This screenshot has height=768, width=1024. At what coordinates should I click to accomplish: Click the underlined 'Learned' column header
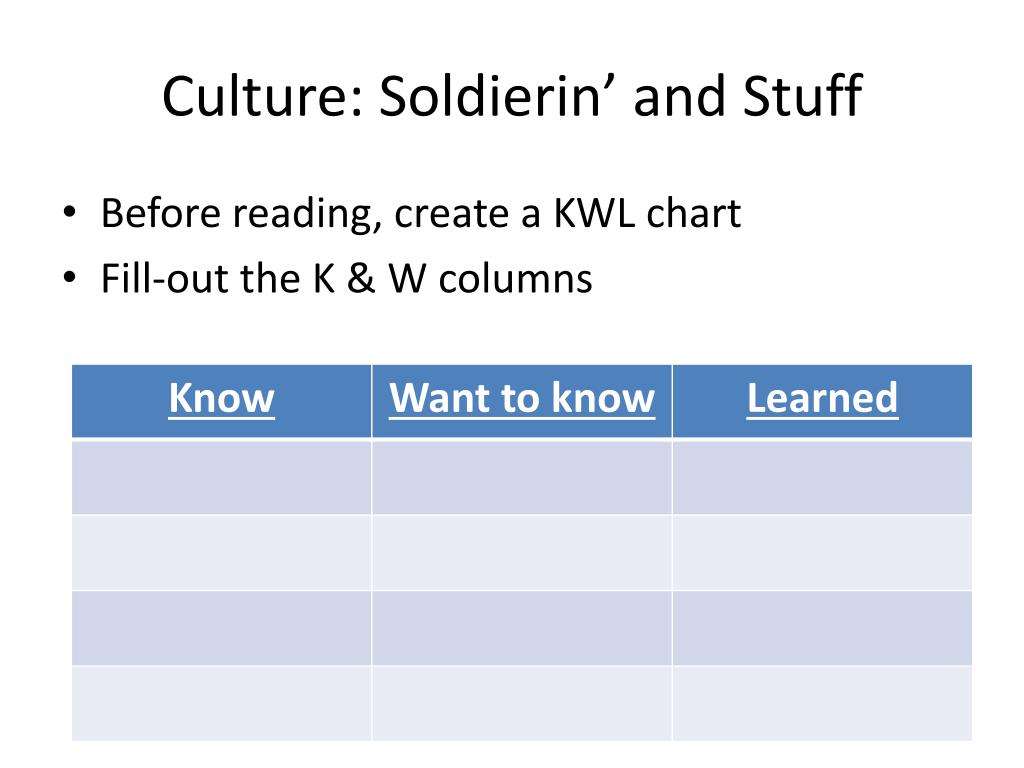click(x=822, y=398)
